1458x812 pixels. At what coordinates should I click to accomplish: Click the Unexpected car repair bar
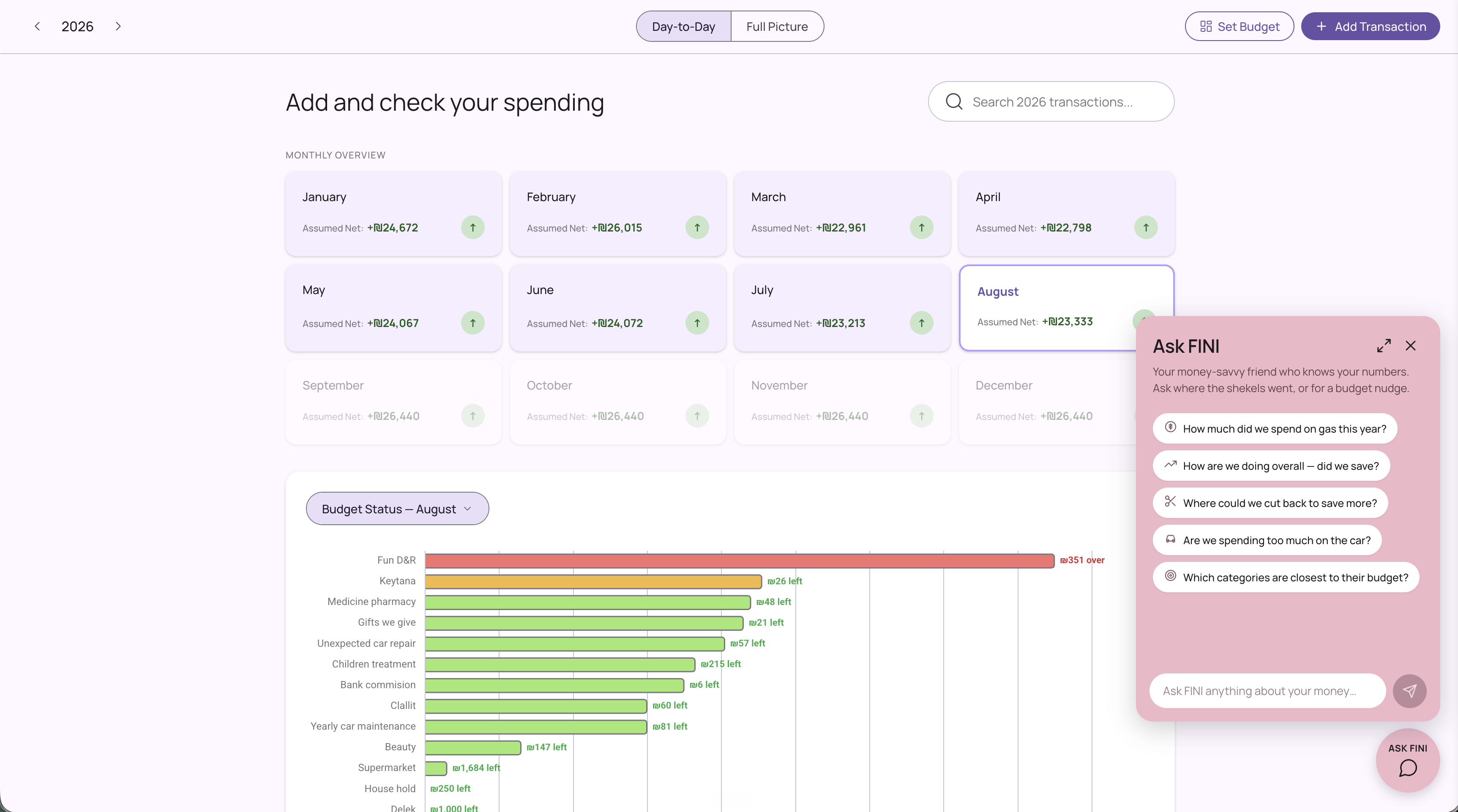point(574,643)
